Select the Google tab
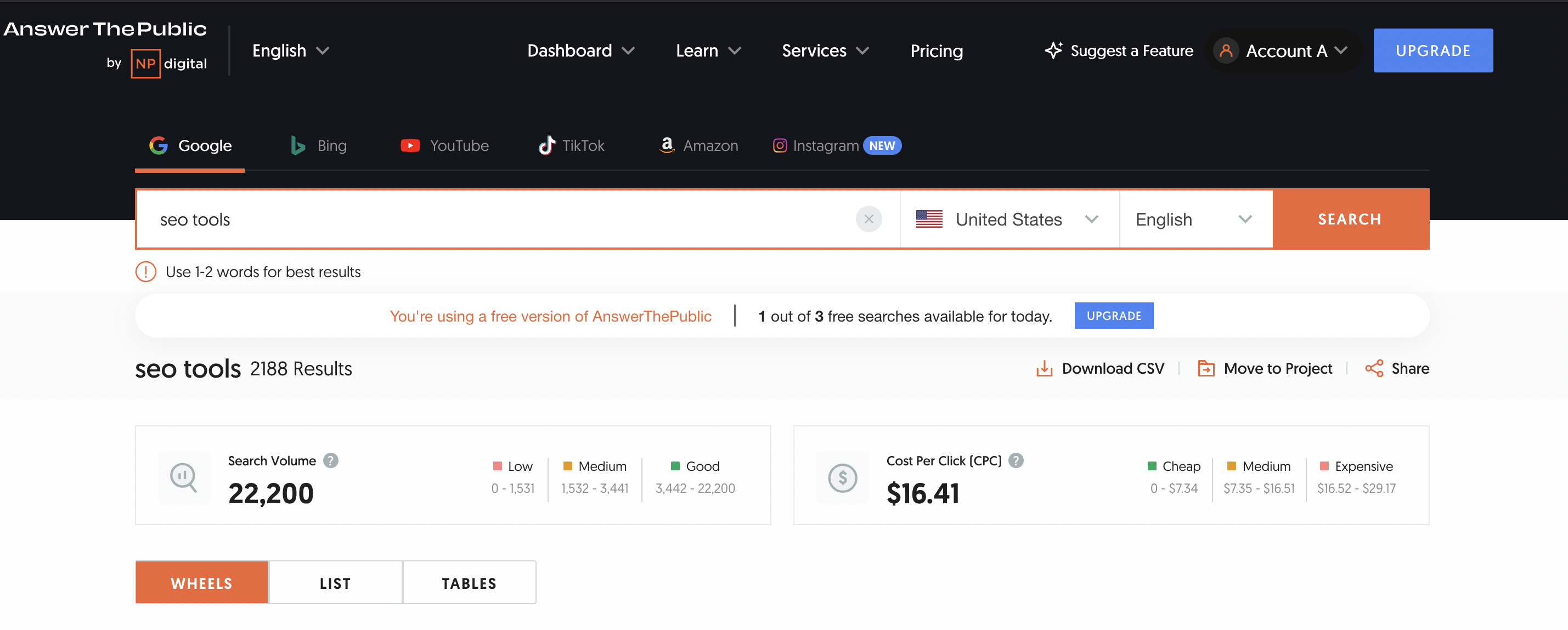This screenshot has height=630, width=1568. 190,145
